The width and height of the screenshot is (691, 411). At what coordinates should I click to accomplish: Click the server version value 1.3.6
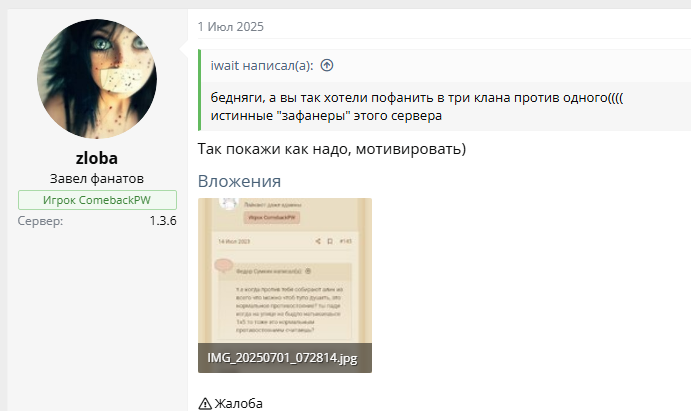[163, 220]
